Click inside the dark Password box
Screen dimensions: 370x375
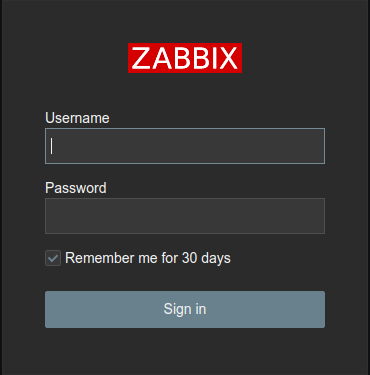tap(185, 216)
